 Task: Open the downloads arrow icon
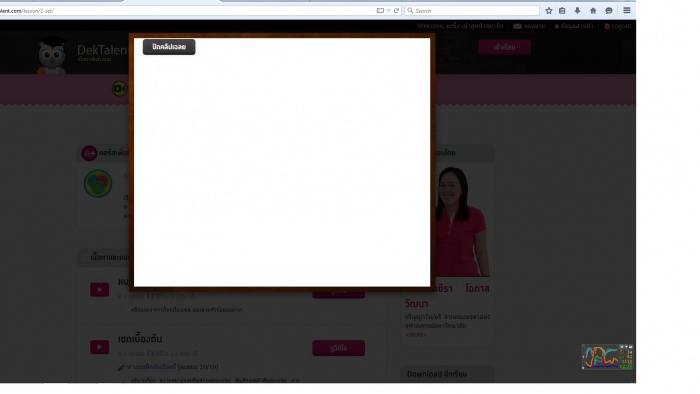(577, 11)
